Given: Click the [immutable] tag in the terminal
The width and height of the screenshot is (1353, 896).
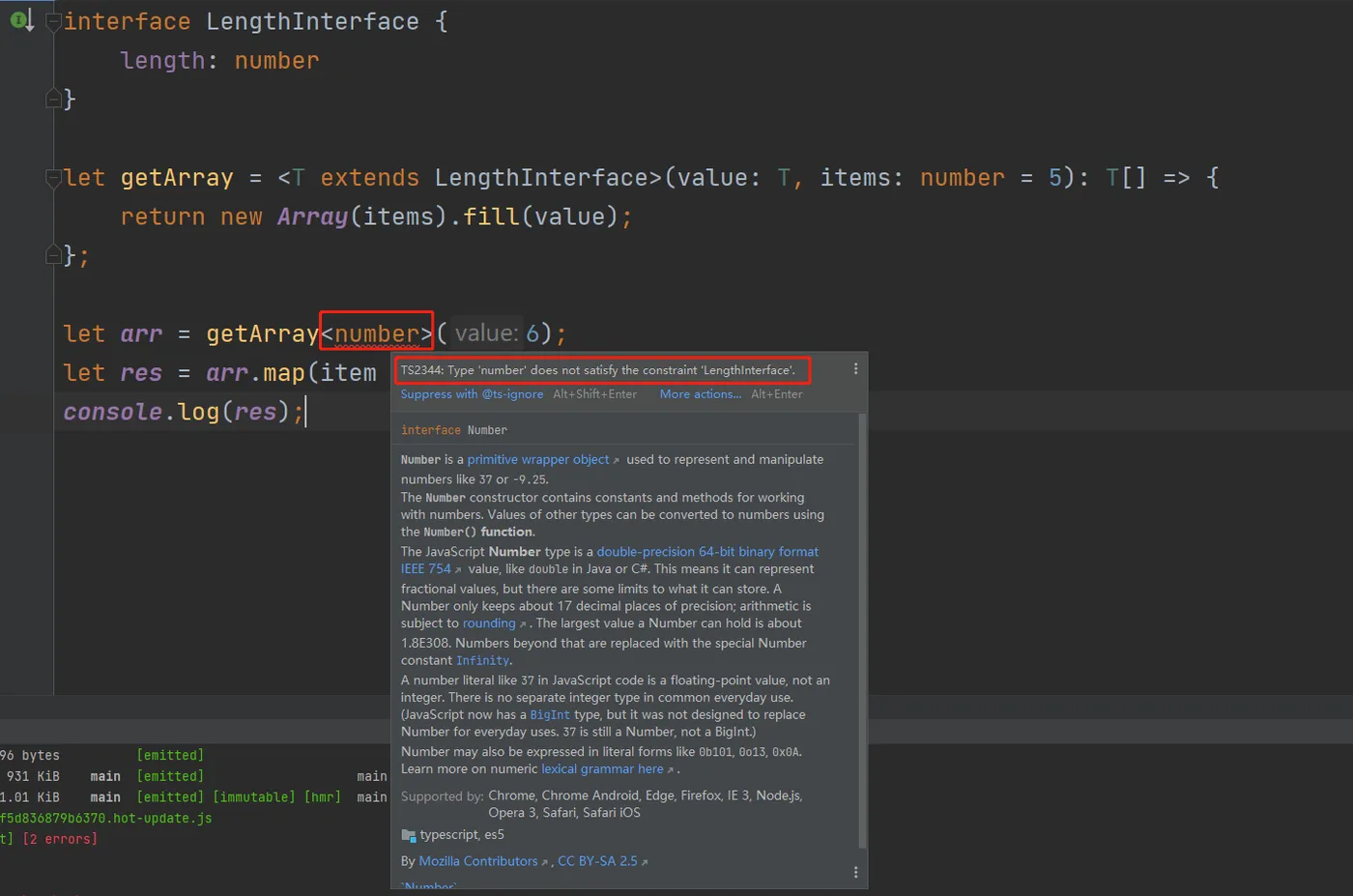Looking at the screenshot, I should [x=253, y=797].
